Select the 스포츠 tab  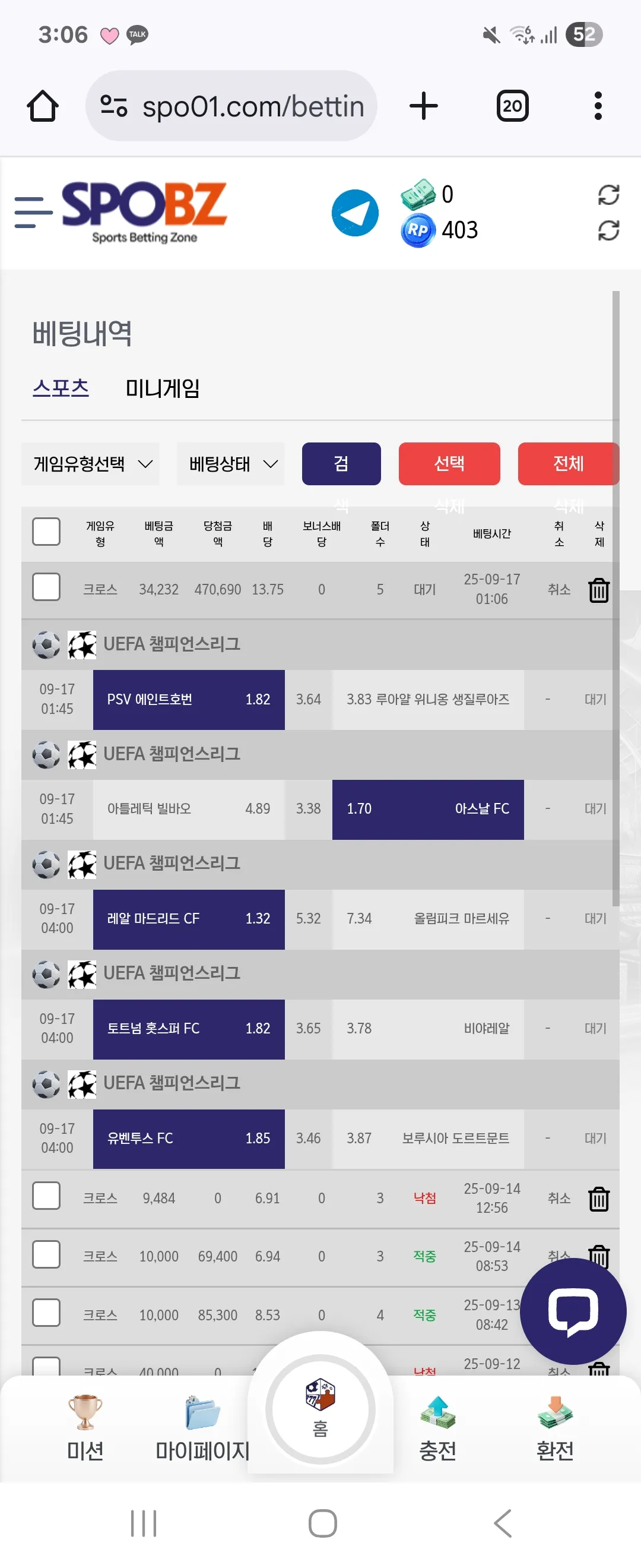61,388
